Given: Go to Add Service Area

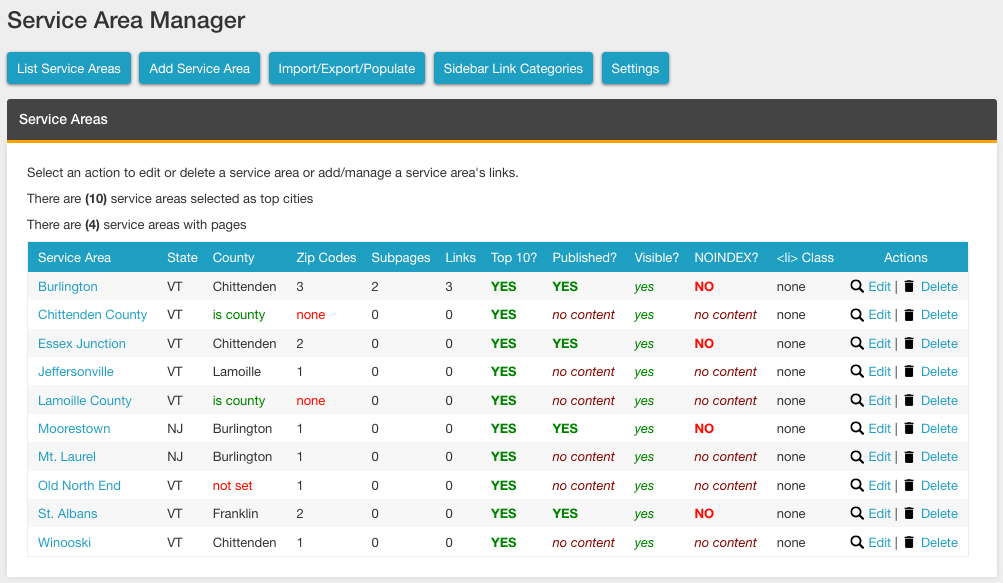Looking at the screenshot, I should click(199, 69).
